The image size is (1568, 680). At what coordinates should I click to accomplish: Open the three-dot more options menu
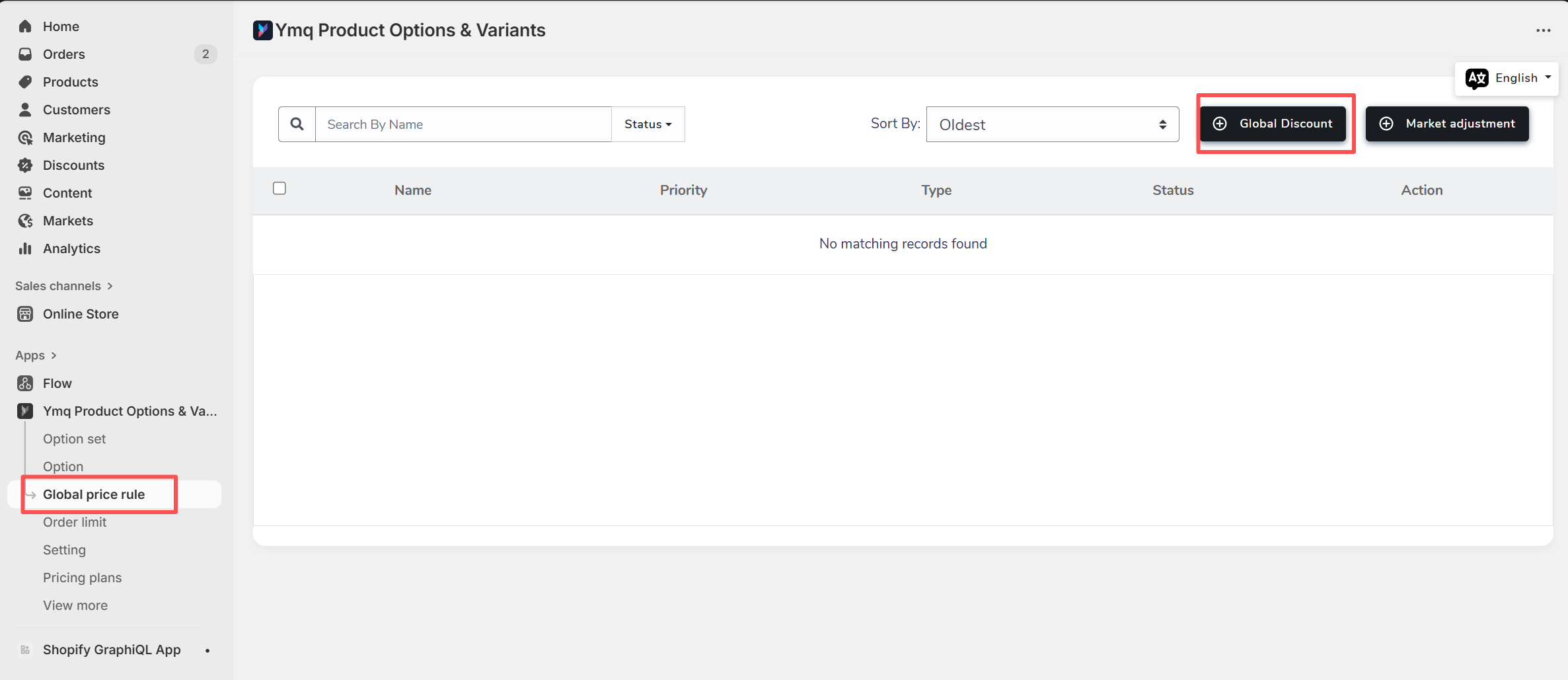[x=1543, y=30]
